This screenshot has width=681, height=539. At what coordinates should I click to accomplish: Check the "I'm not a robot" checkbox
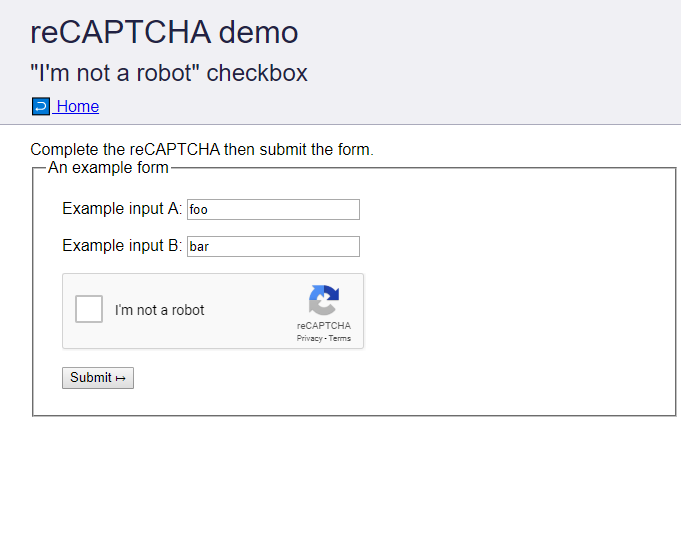[x=89, y=309]
